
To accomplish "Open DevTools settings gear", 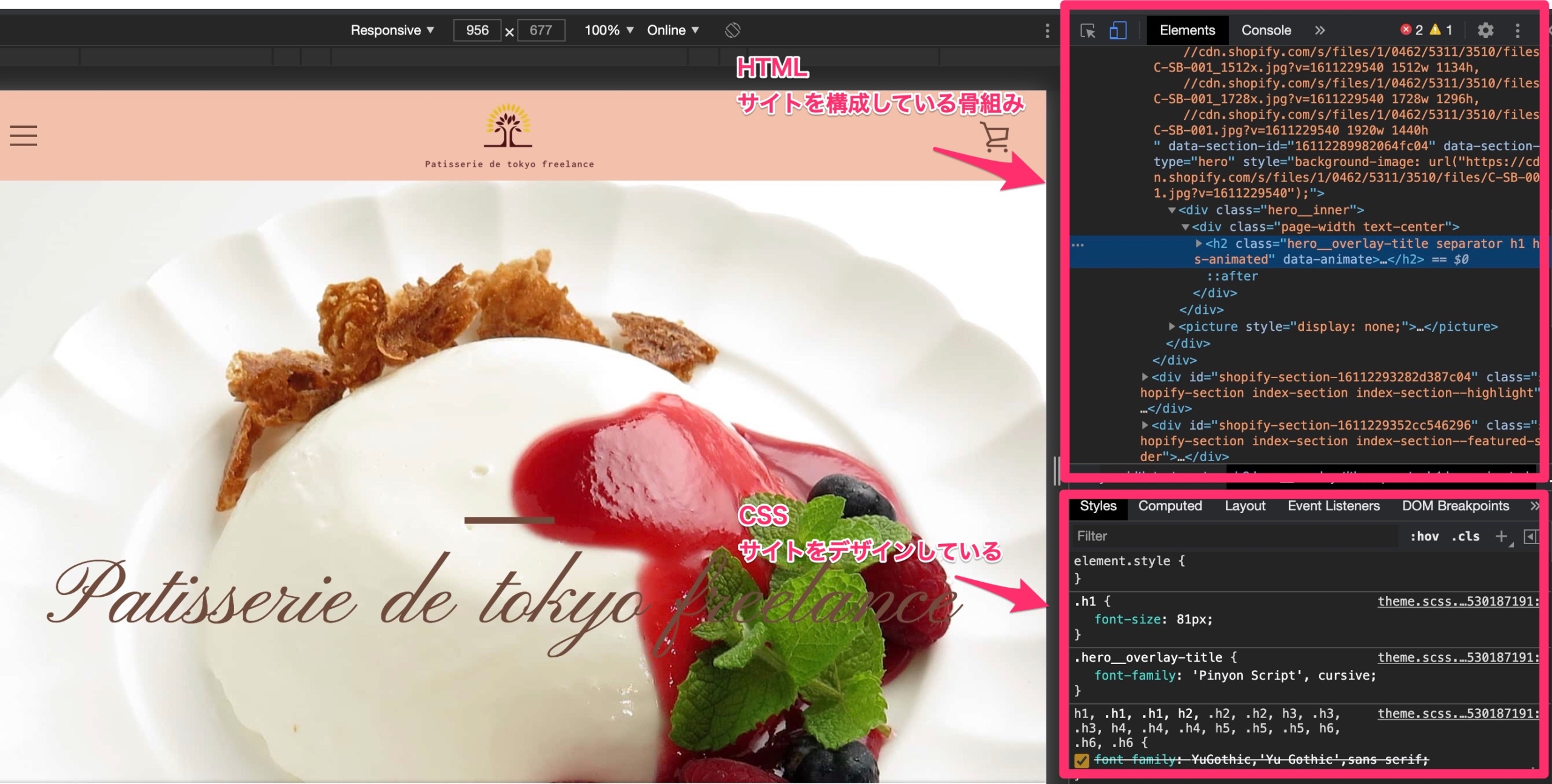I will pos(1485,30).
